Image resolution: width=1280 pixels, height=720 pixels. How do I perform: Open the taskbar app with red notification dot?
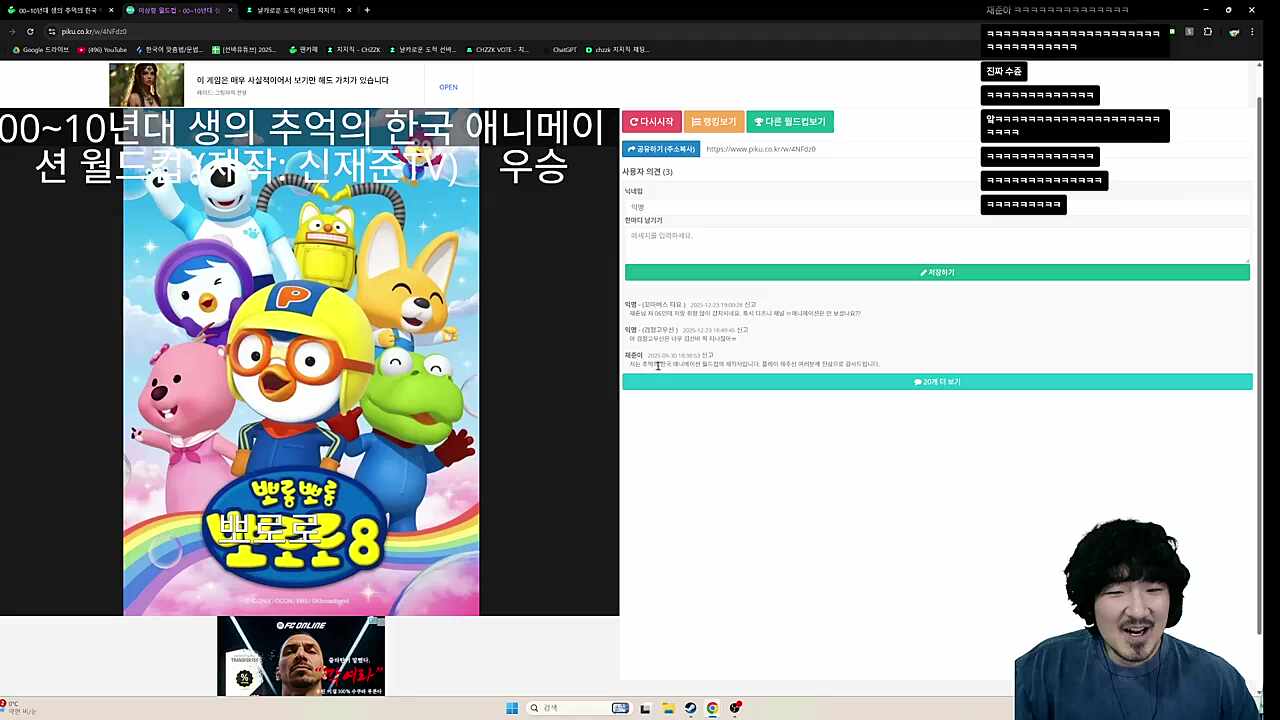pyautogui.click(x=735, y=708)
